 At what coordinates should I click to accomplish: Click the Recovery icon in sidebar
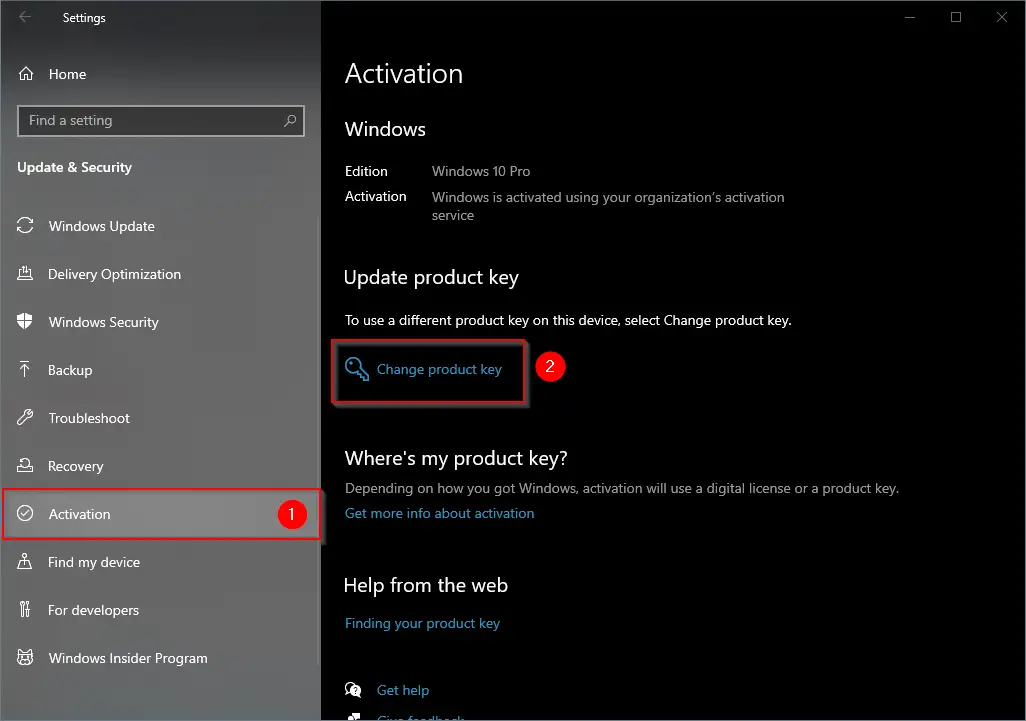(x=25, y=465)
